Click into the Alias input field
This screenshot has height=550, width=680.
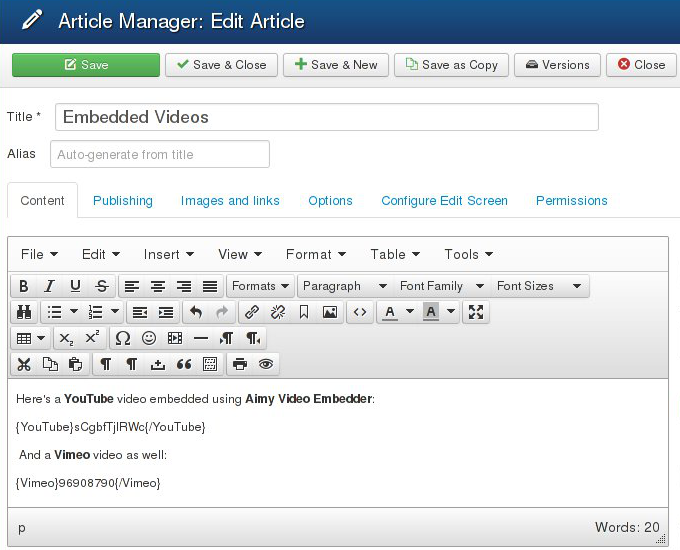(x=160, y=154)
